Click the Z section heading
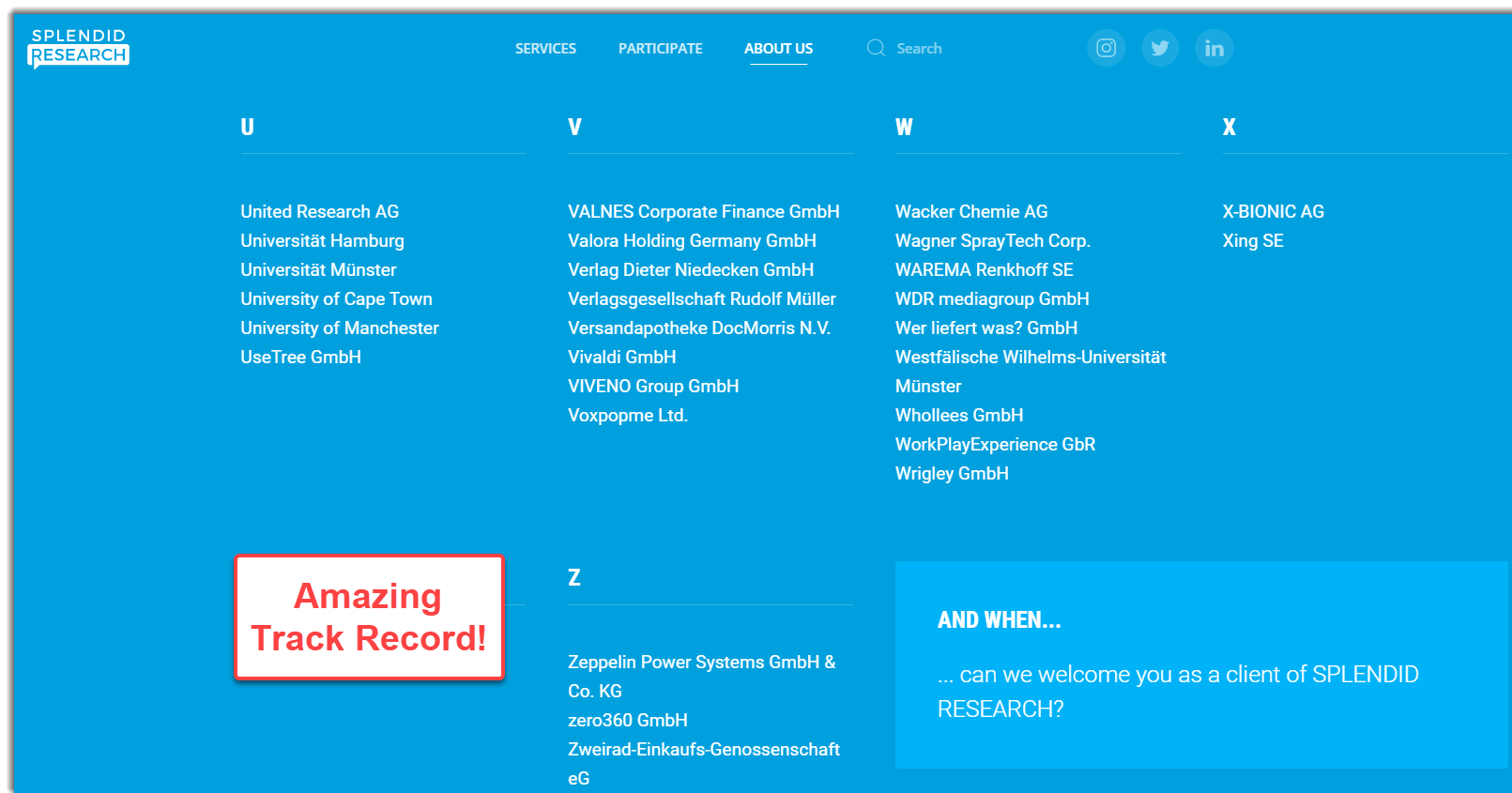 pos(573,578)
